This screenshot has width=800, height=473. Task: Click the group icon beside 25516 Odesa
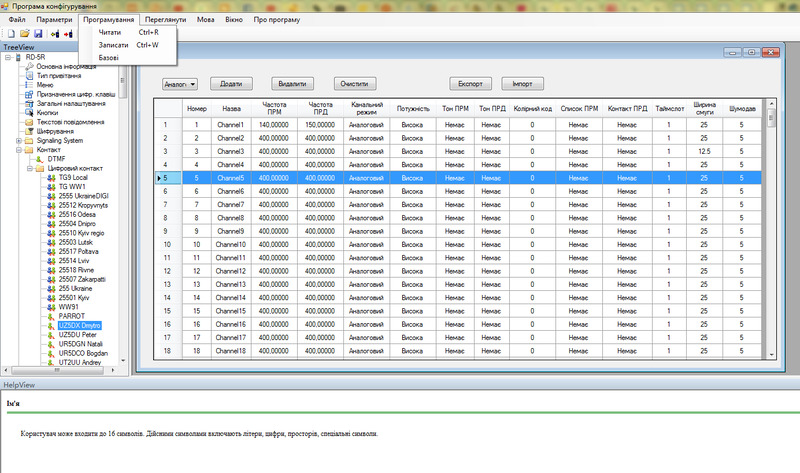(x=51, y=215)
